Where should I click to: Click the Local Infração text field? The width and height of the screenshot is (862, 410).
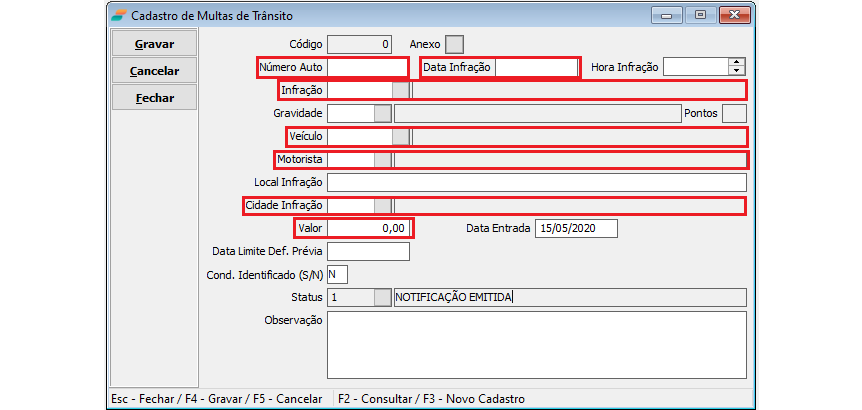click(x=536, y=182)
